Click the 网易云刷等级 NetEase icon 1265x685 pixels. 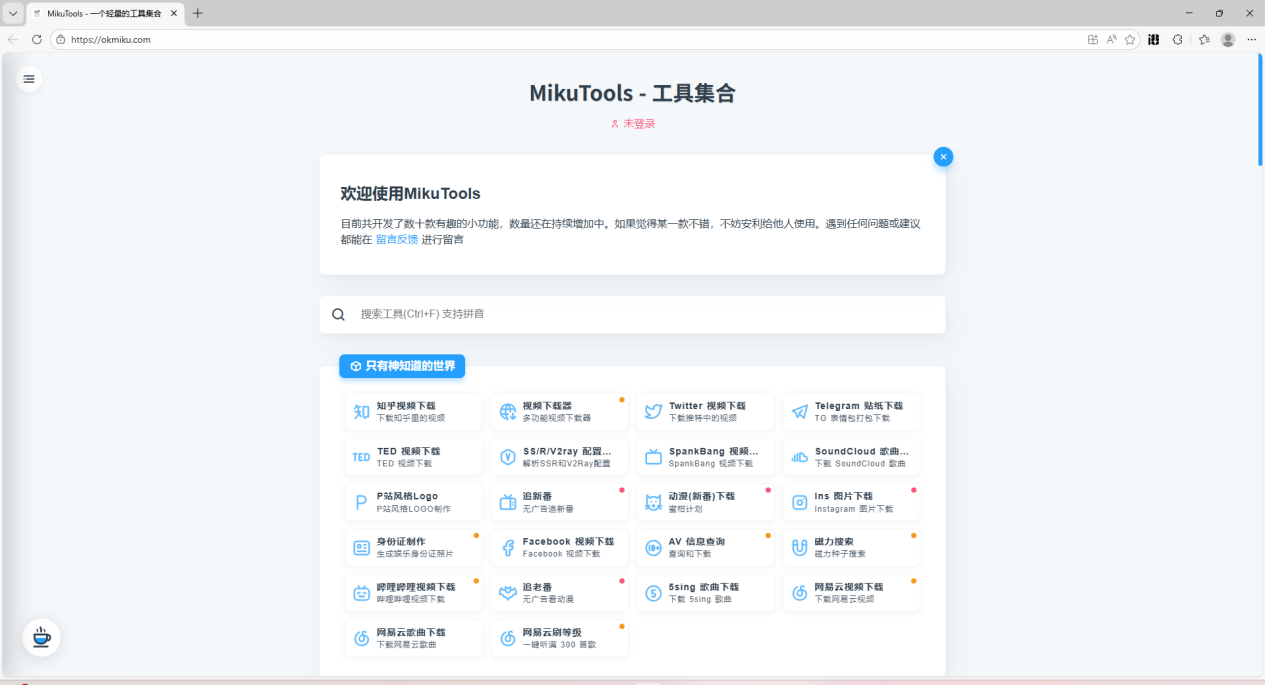pyautogui.click(x=508, y=638)
